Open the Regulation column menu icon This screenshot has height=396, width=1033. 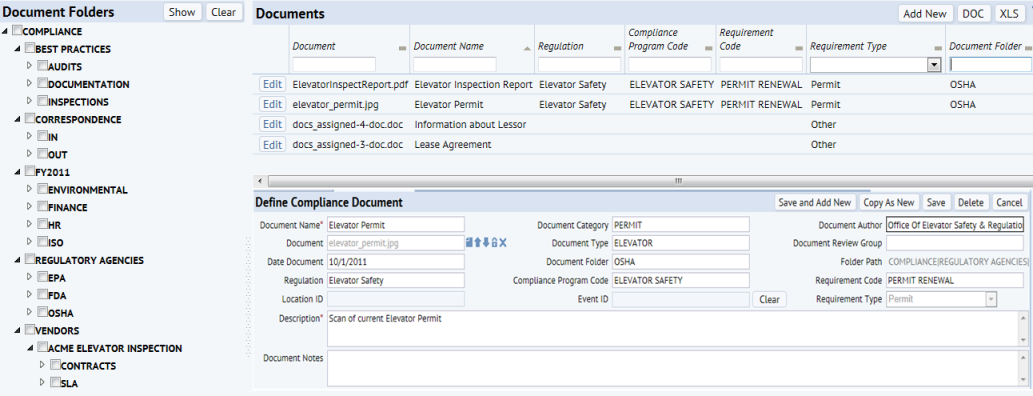(x=617, y=49)
